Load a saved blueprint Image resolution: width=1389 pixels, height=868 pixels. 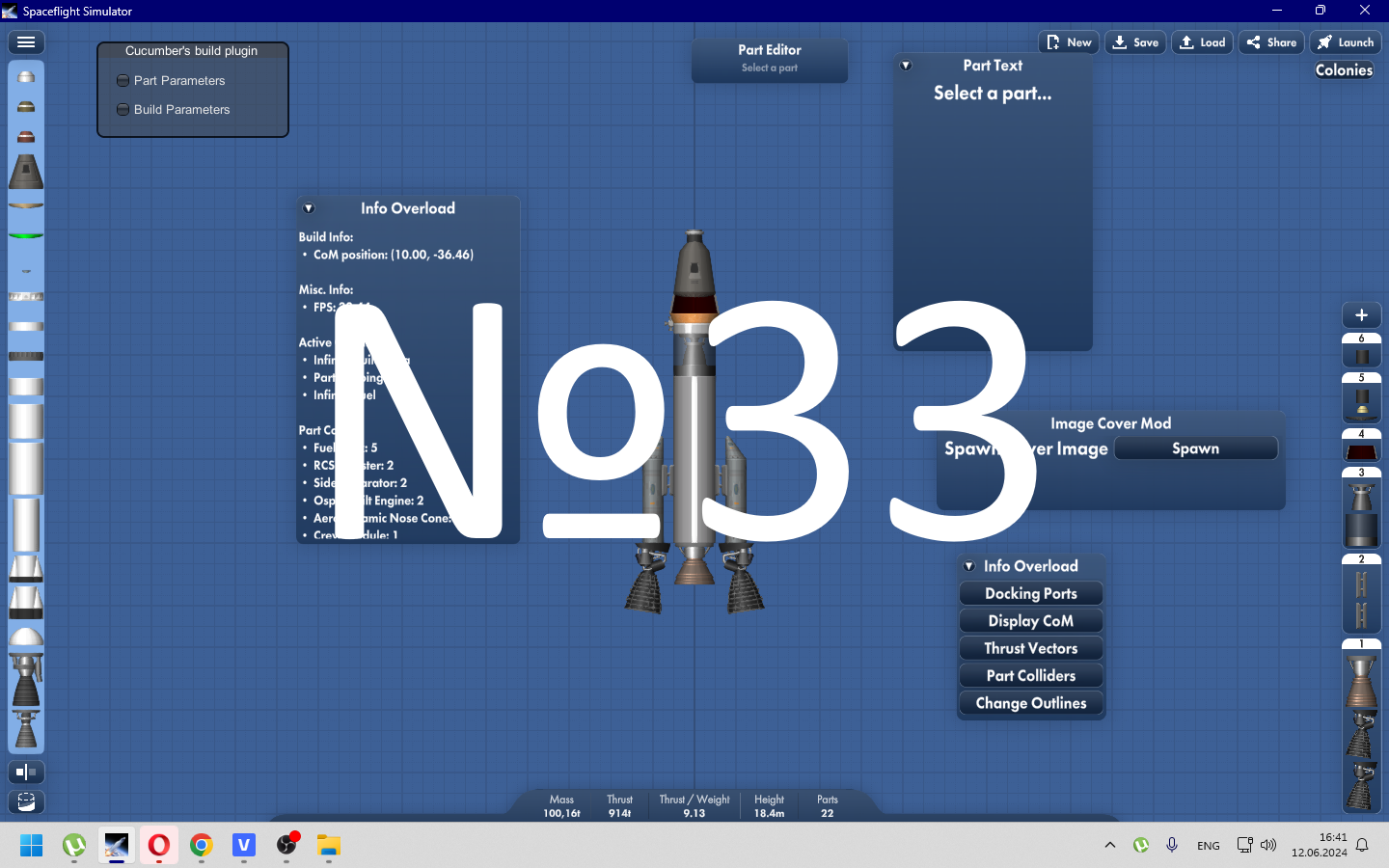tap(1202, 42)
